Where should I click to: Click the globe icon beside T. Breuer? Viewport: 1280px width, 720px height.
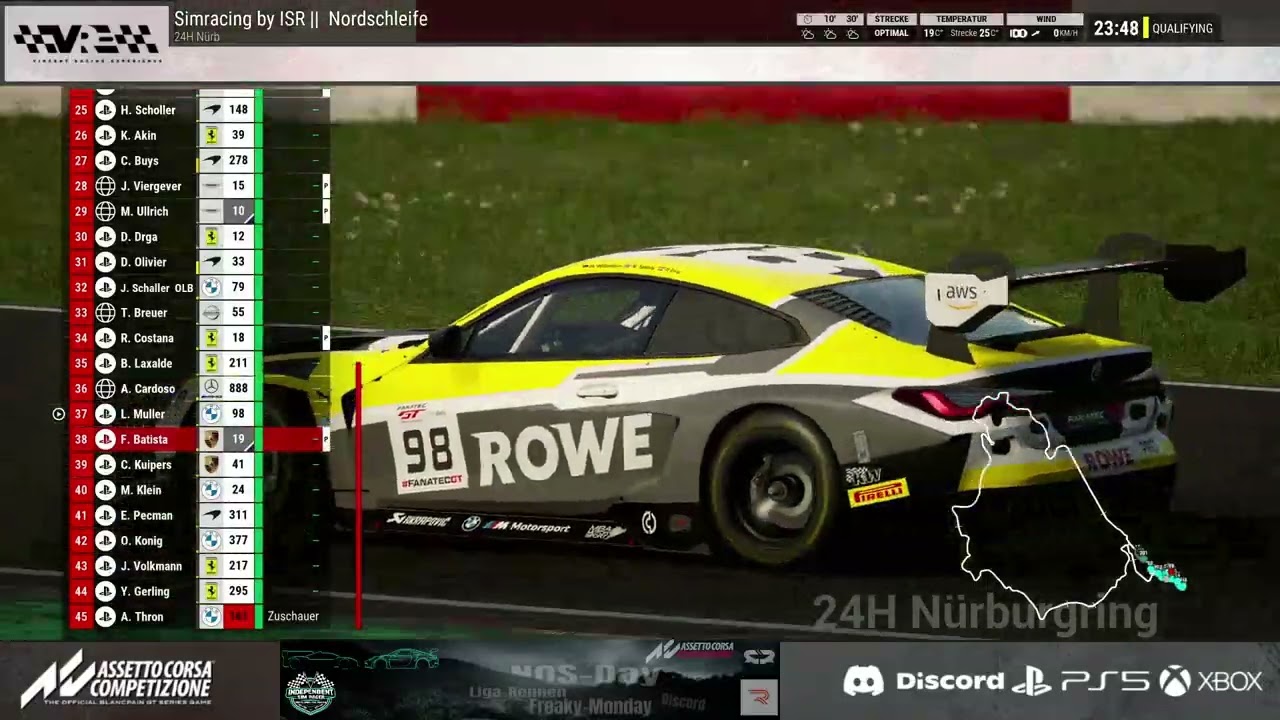(x=105, y=313)
